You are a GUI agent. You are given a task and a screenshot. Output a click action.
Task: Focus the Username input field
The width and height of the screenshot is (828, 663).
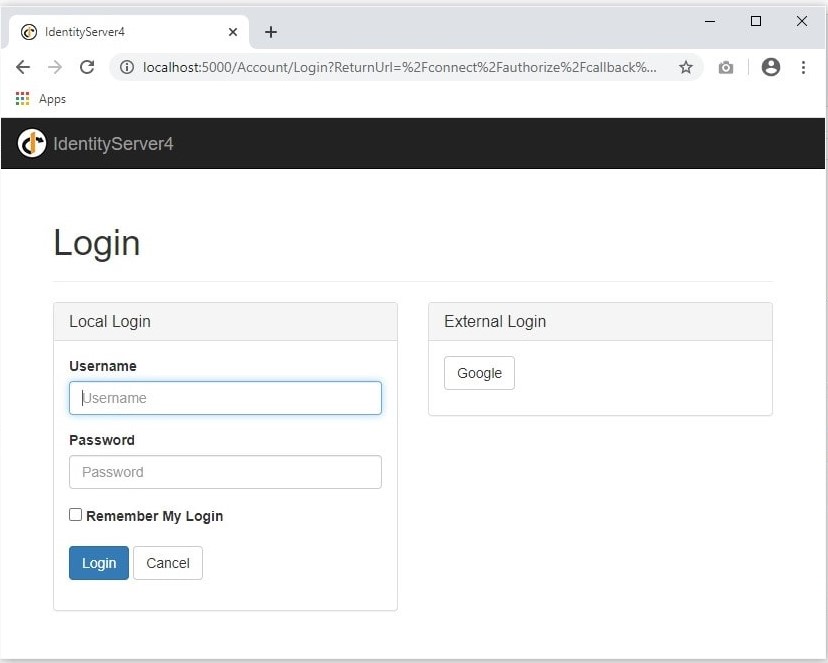(225, 398)
